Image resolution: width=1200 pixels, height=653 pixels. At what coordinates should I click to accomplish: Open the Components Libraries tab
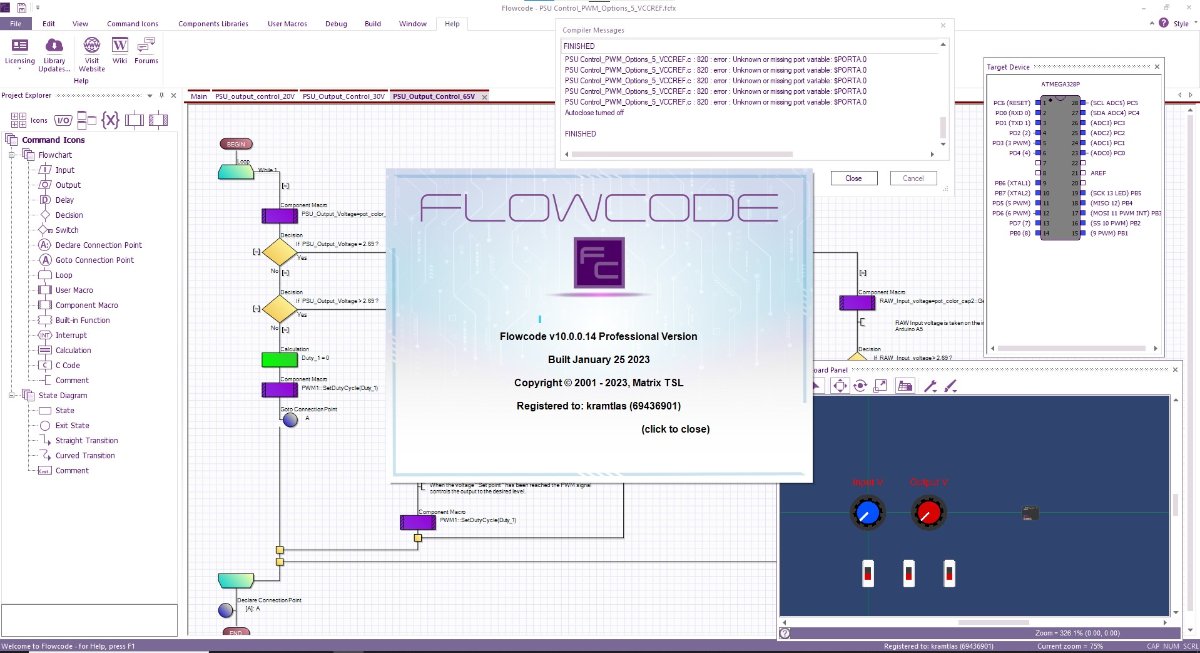(212, 23)
